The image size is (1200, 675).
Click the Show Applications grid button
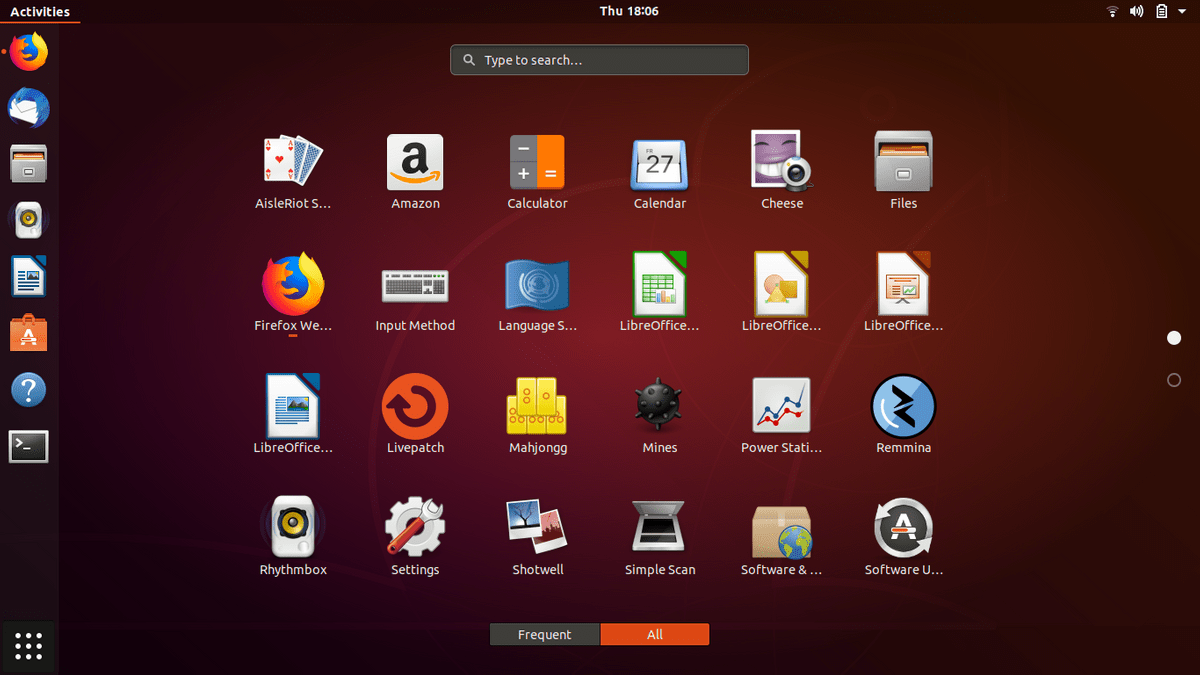[x=29, y=647]
